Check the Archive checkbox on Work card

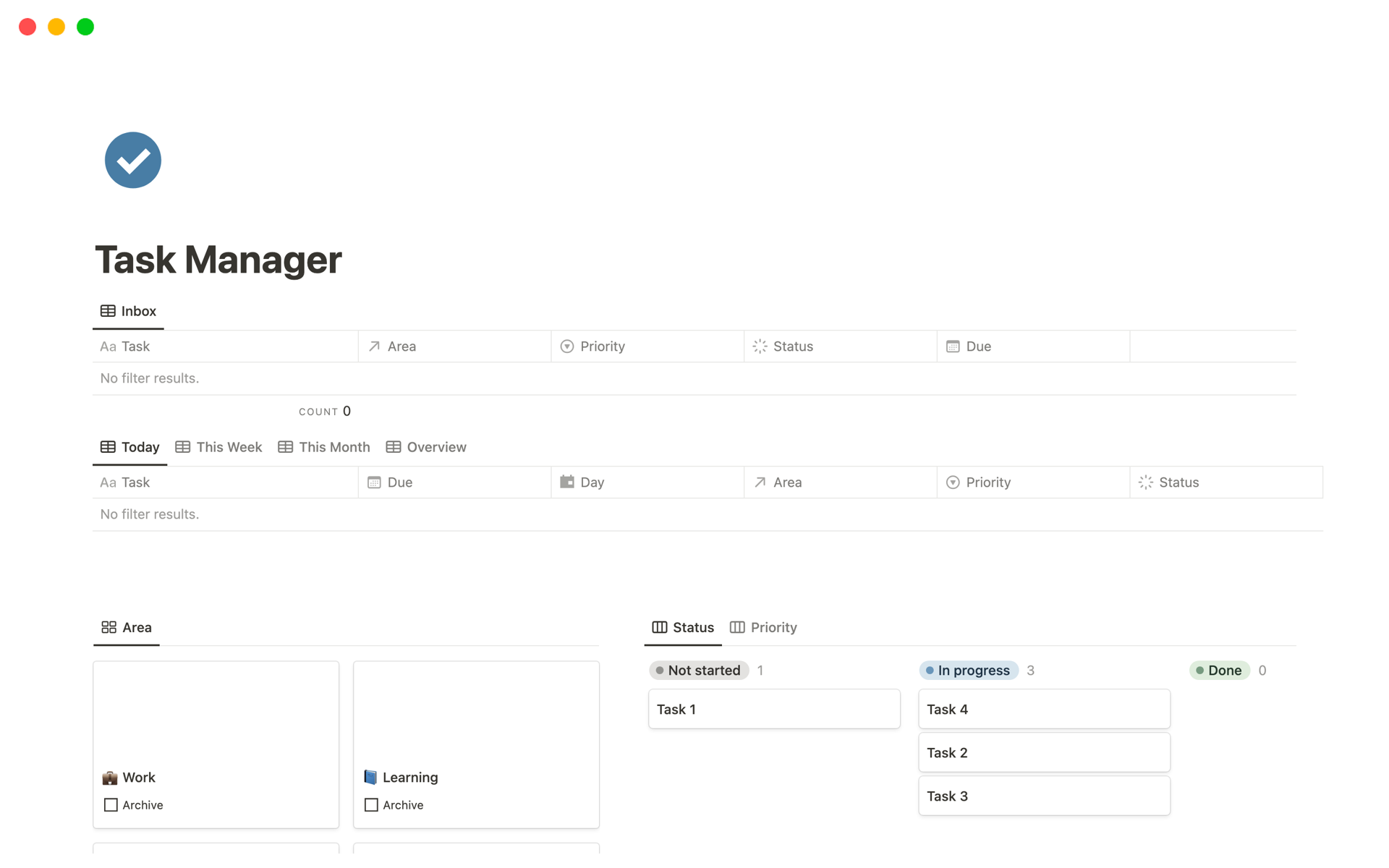[x=111, y=805]
